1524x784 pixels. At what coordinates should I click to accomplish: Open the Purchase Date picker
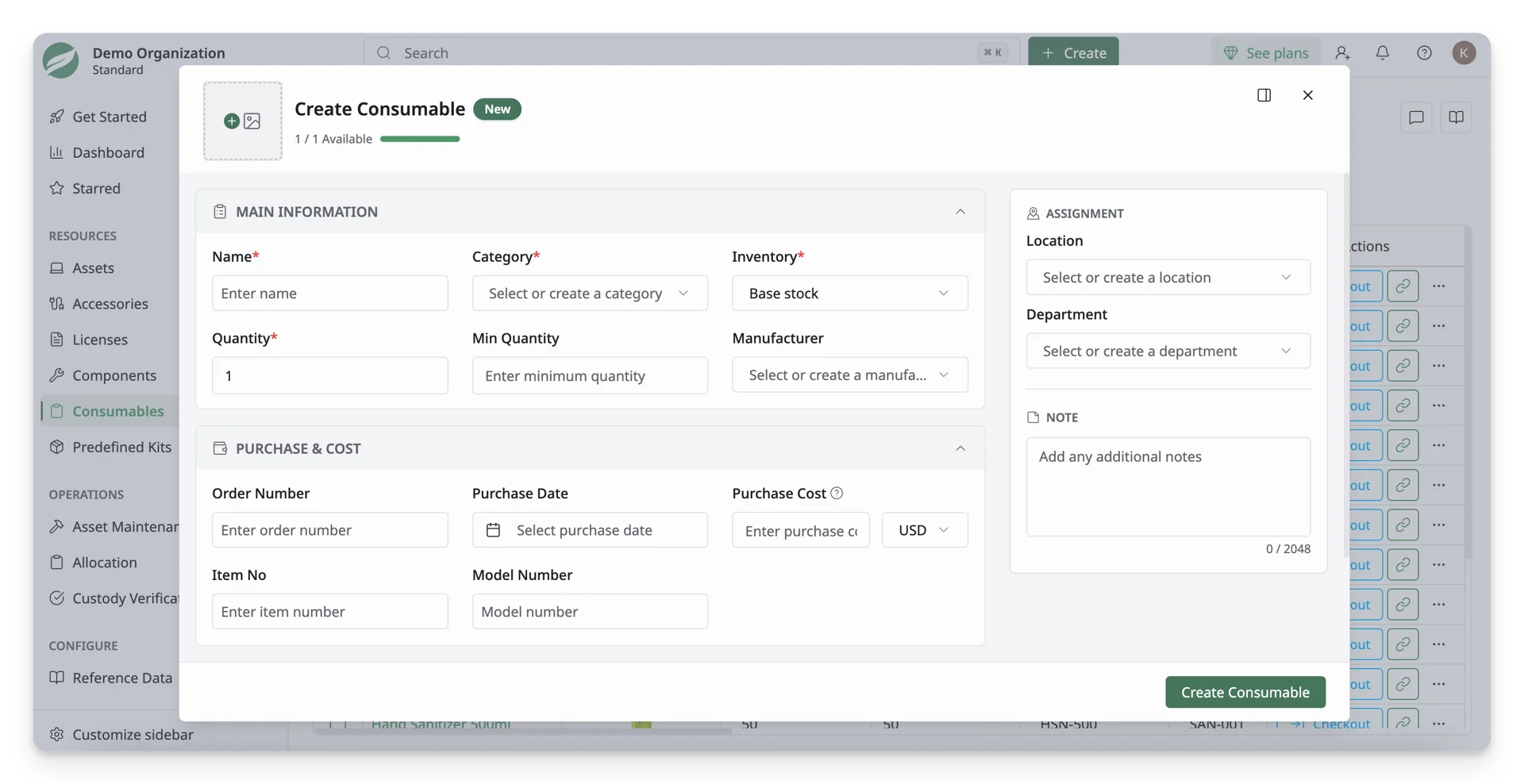pos(589,530)
